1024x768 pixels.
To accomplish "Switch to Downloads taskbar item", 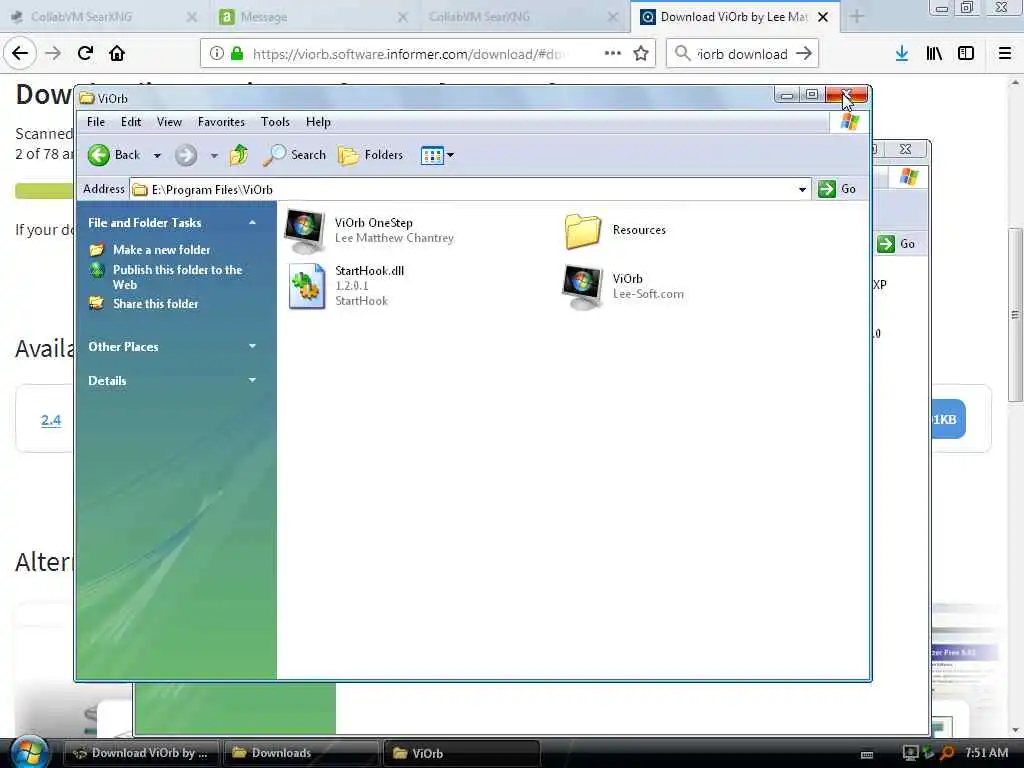I will click(x=301, y=753).
